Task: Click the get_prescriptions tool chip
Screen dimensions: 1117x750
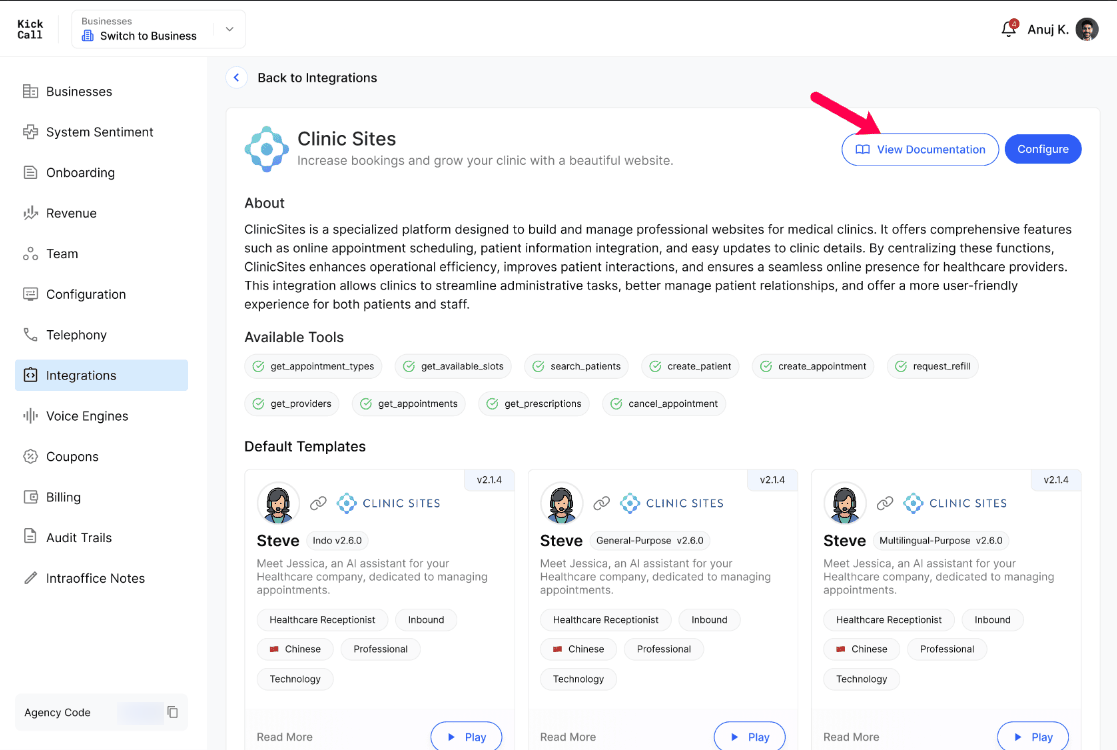Action: click(x=534, y=404)
